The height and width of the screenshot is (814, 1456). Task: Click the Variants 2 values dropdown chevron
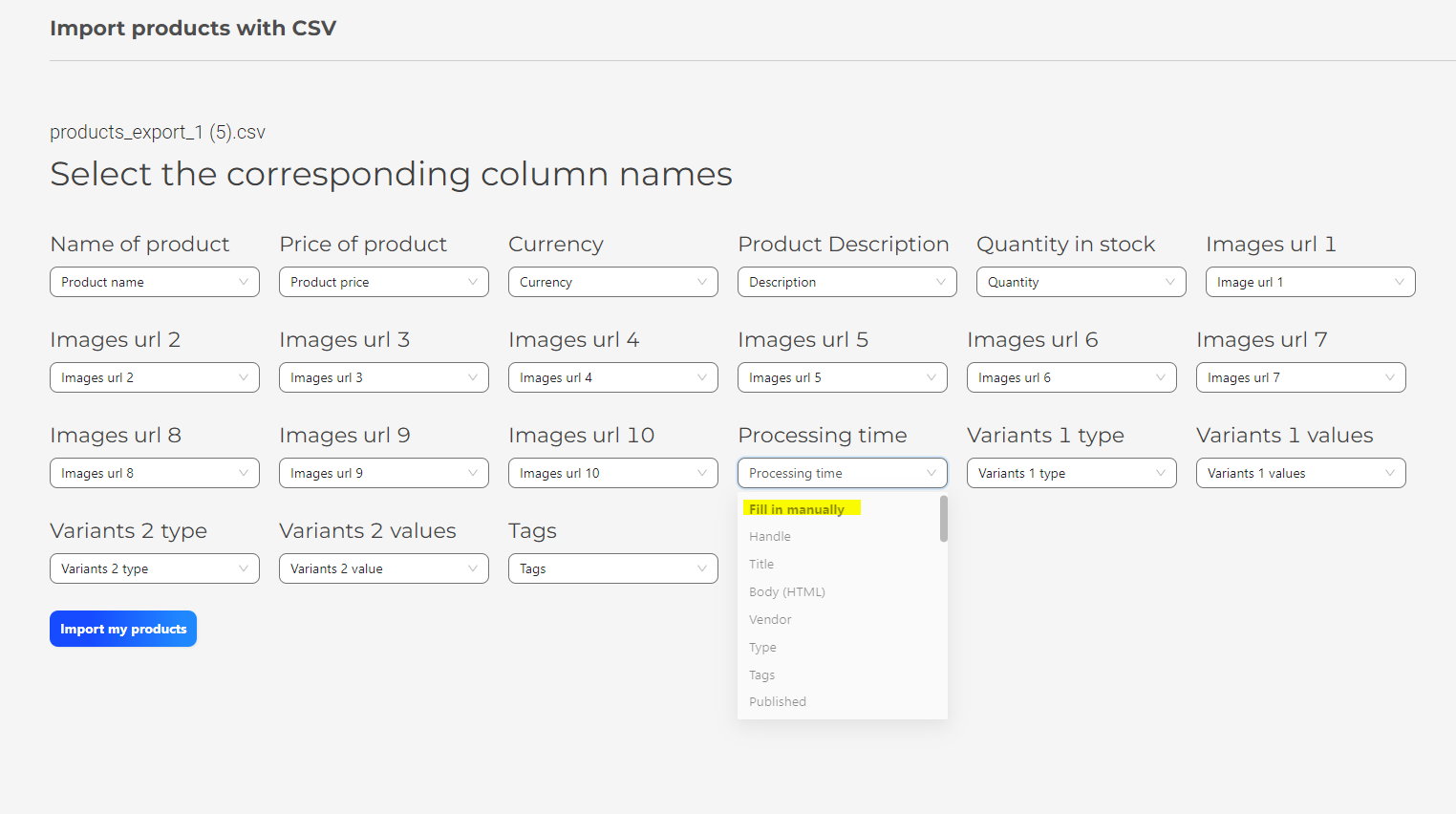pos(472,568)
